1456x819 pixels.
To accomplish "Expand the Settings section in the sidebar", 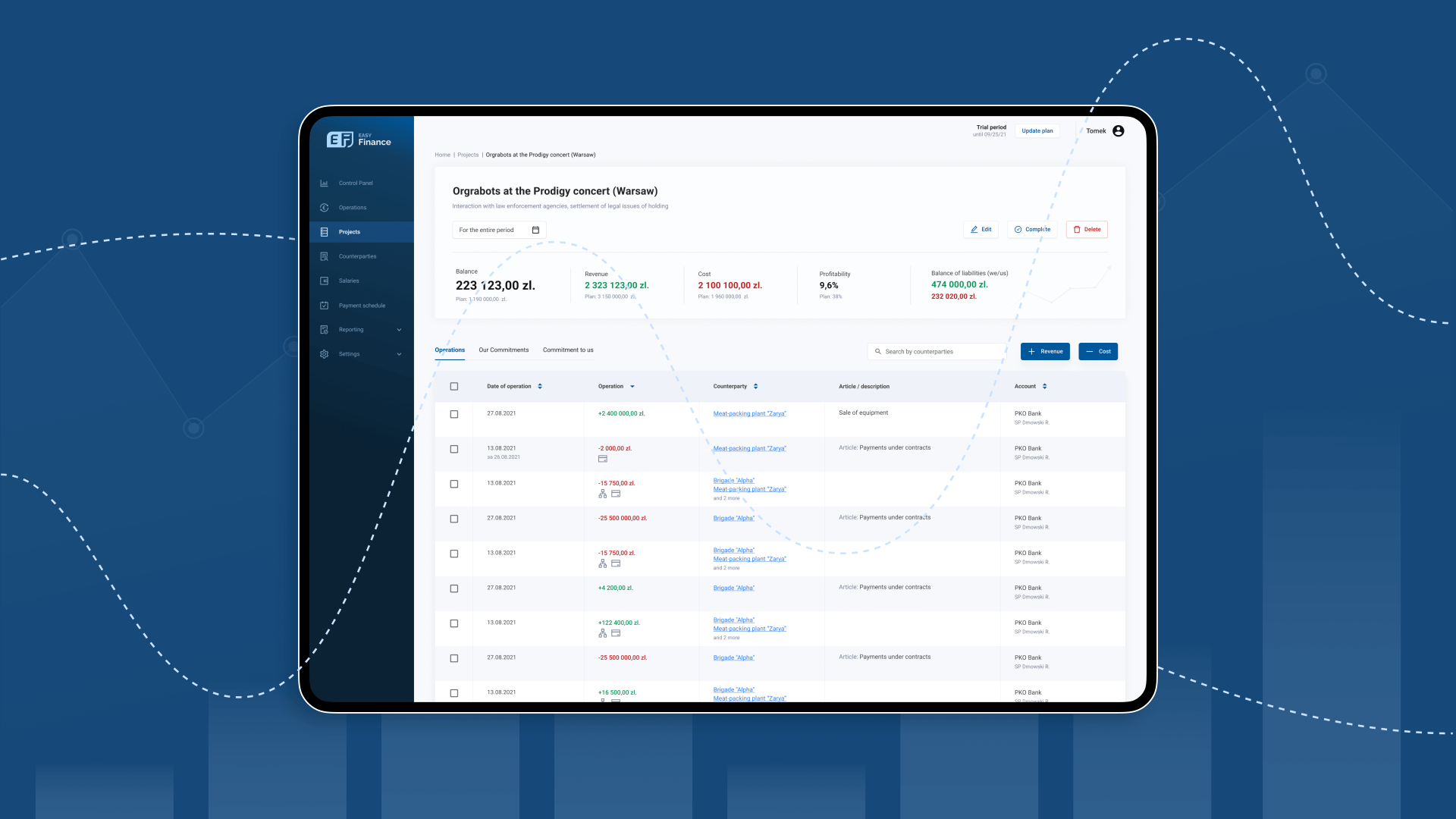I will (349, 353).
